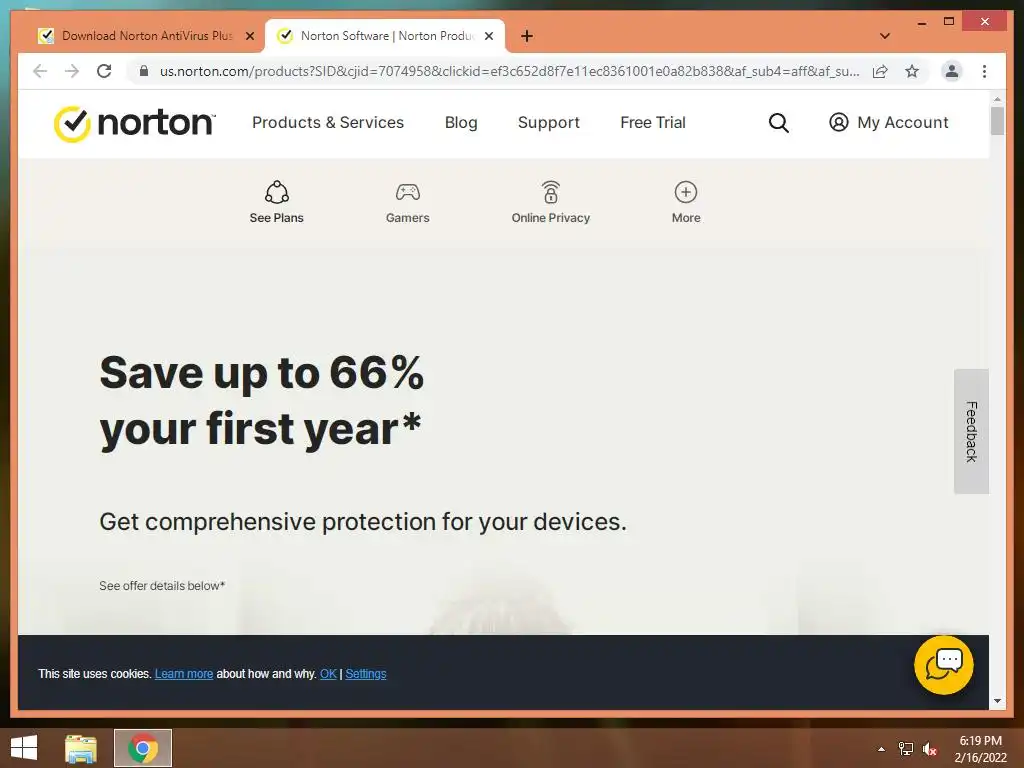The width and height of the screenshot is (1024, 768).
Task: Open the Chrome profile avatar
Action: coord(952,71)
